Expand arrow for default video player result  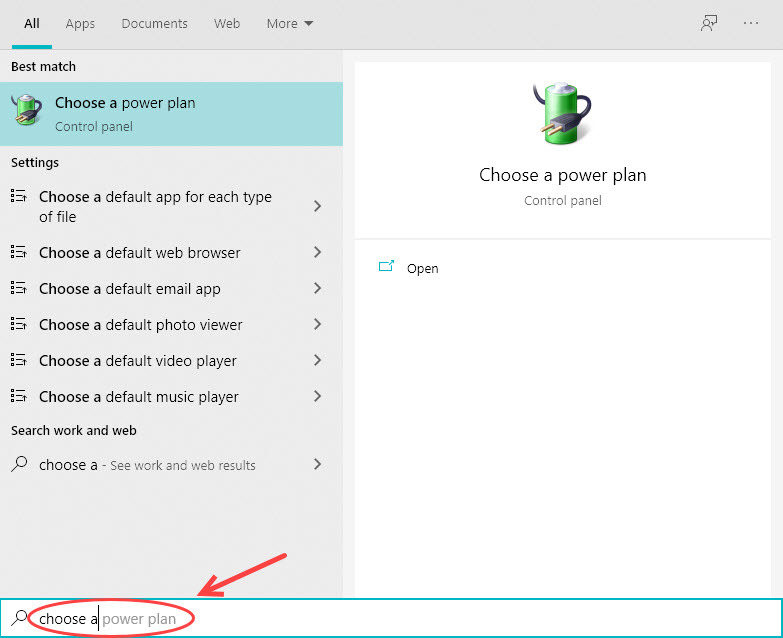coord(317,361)
